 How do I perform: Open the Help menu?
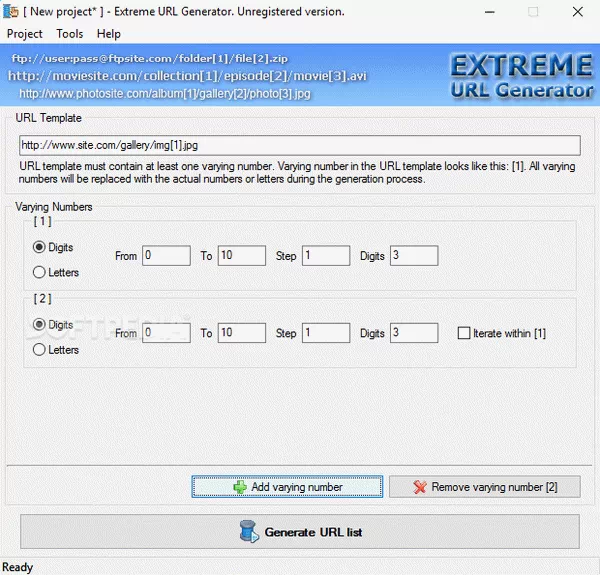tap(109, 34)
